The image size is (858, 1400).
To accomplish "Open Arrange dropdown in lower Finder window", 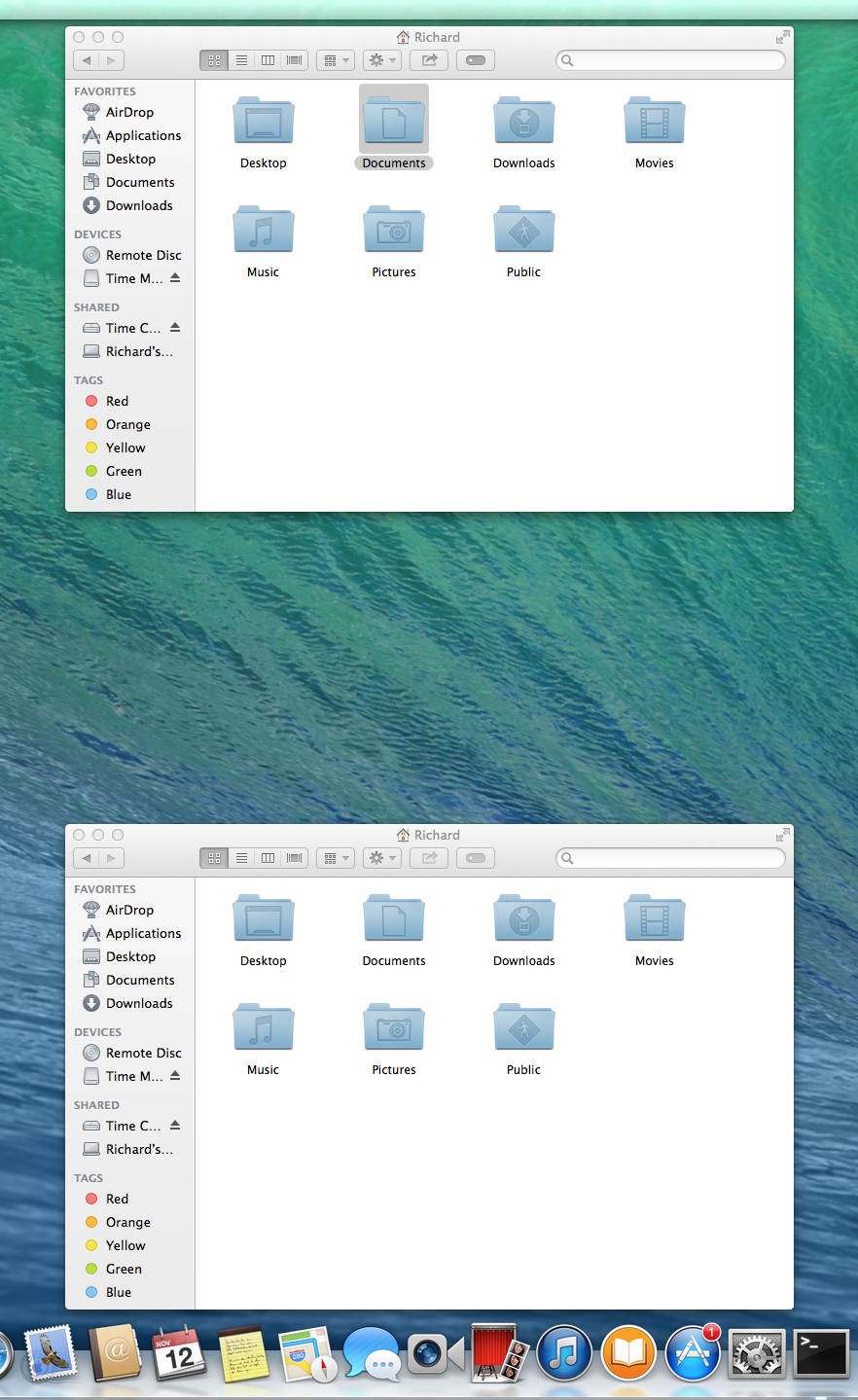I will pos(336,858).
